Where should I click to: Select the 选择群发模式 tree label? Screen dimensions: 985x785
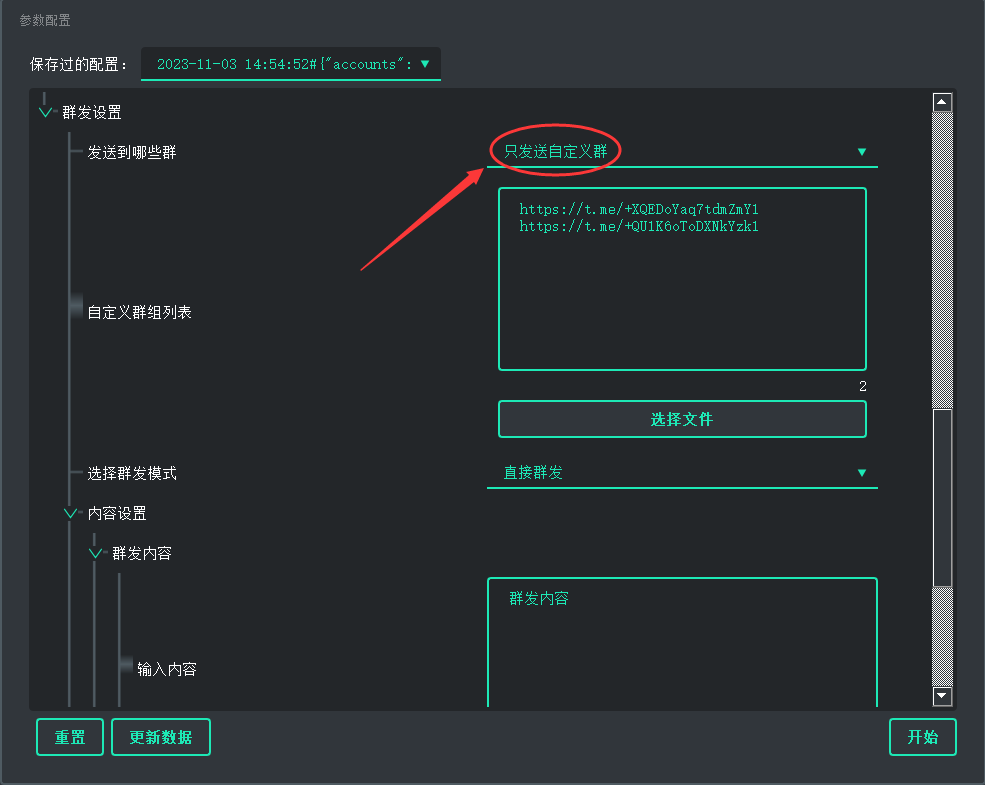tap(131, 473)
